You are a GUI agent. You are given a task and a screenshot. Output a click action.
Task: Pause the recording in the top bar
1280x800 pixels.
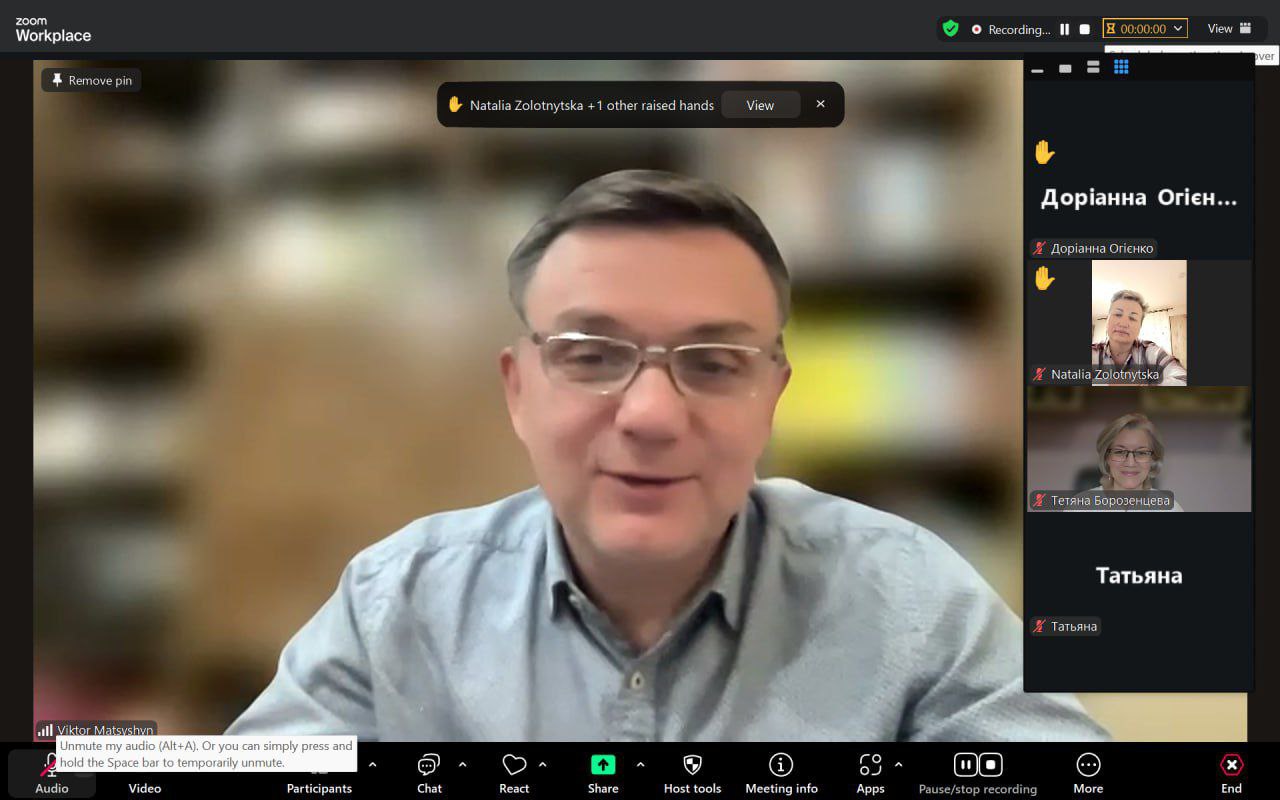pos(1065,30)
